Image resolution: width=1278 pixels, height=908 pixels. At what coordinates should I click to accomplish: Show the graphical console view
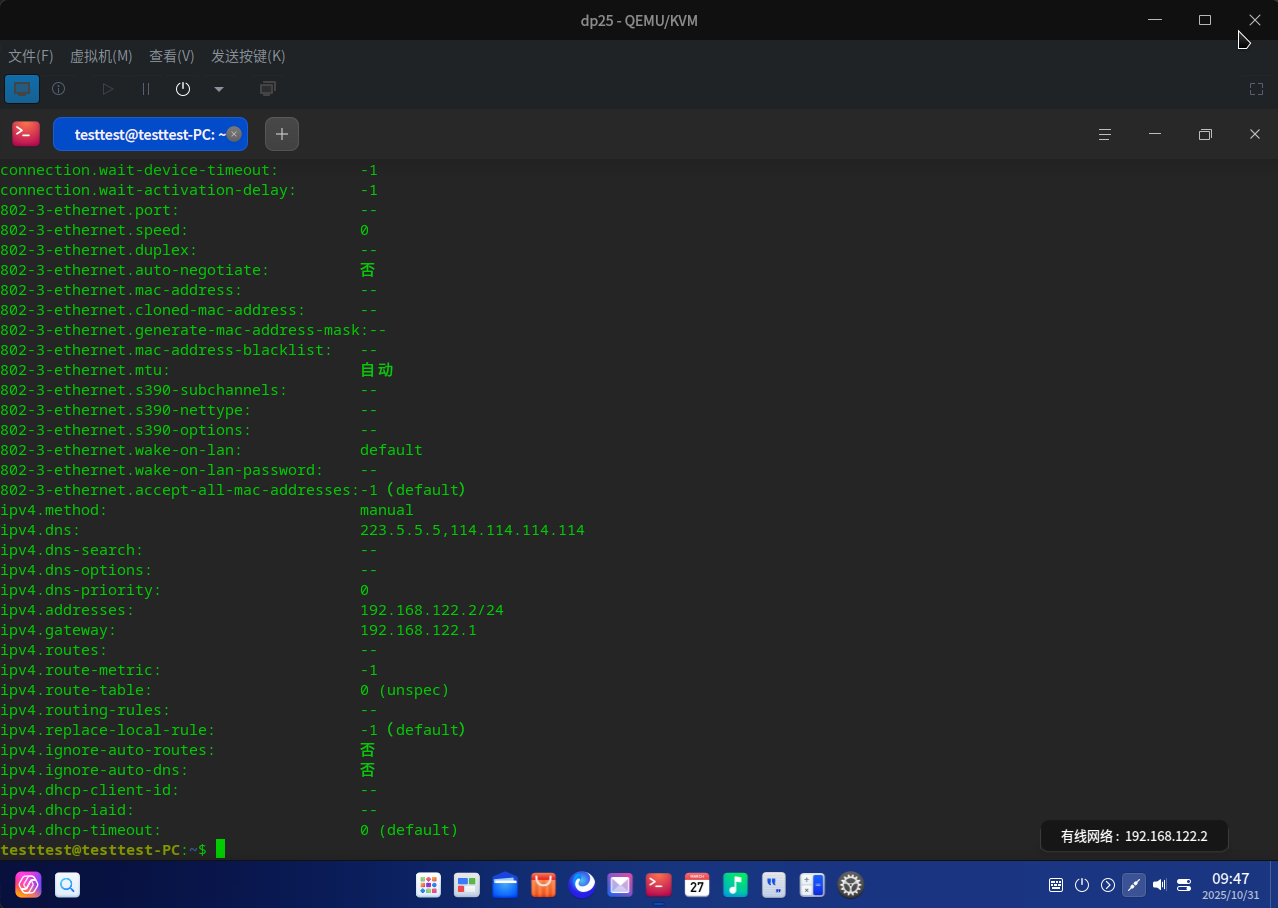pos(22,89)
